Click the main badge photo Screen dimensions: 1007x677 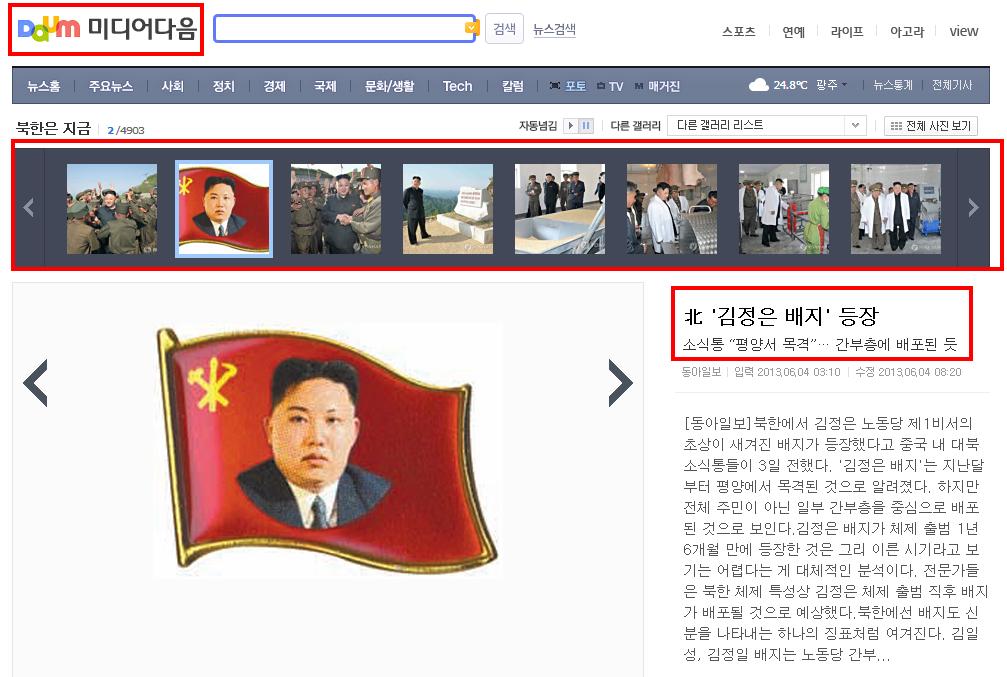(328, 451)
